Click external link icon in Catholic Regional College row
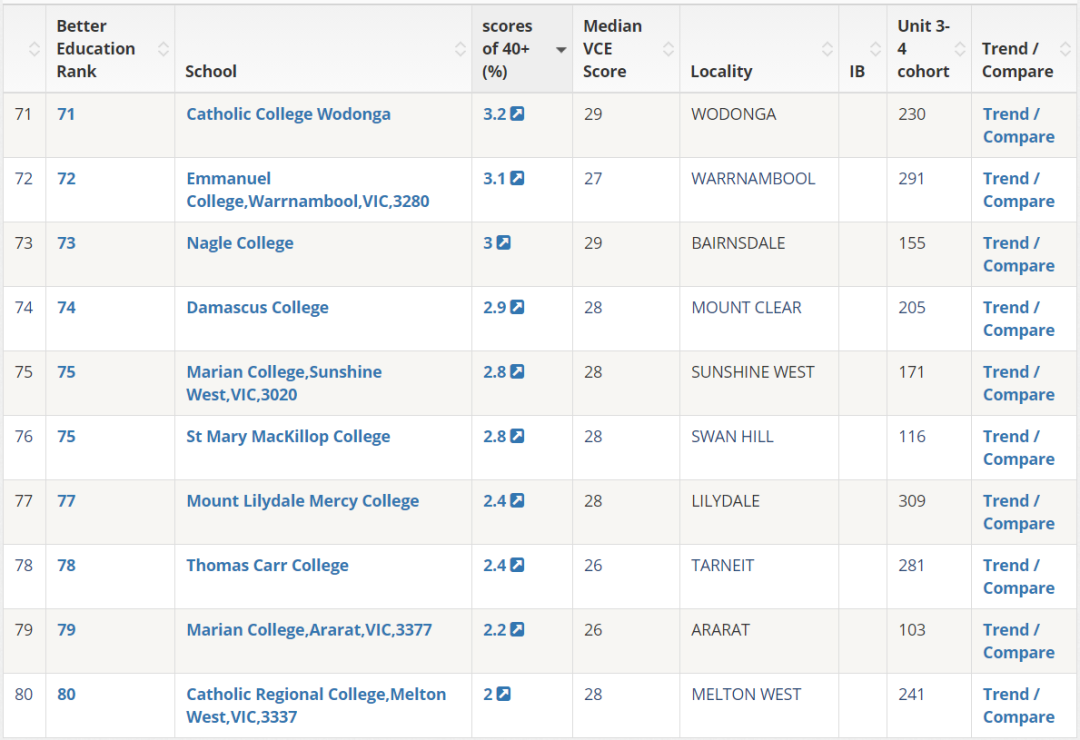The width and height of the screenshot is (1080, 740). (503, 694)
